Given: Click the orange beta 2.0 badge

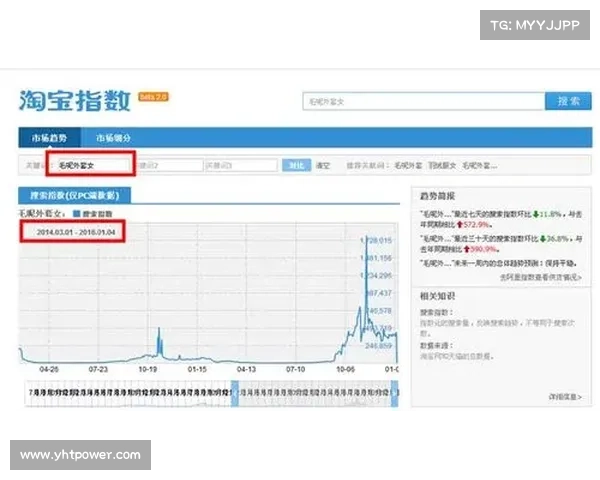Looking at the screenshot, I should pos(153,97).
